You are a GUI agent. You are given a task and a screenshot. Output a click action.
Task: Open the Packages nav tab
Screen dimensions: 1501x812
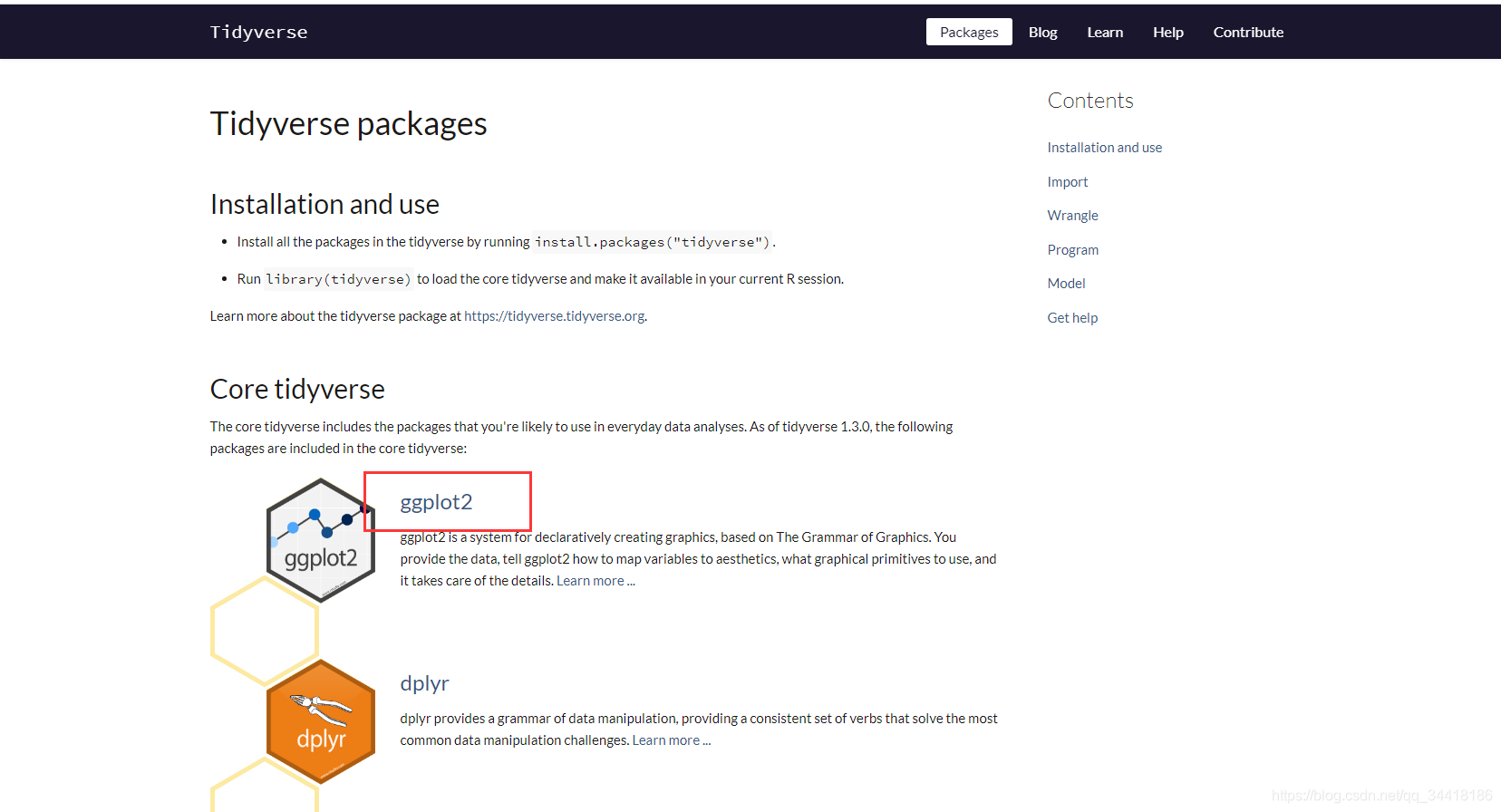pyautogui.click(x=969, y=32)
